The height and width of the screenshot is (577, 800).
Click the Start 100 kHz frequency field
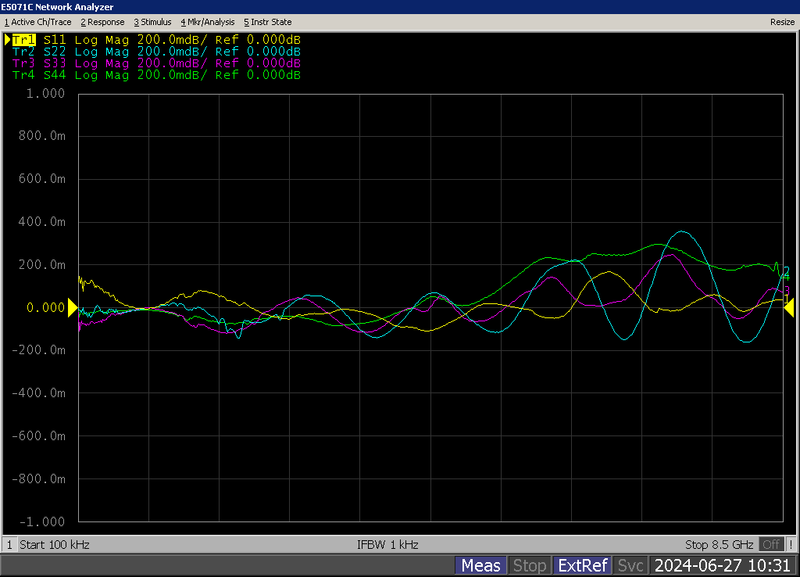(54, 545)
